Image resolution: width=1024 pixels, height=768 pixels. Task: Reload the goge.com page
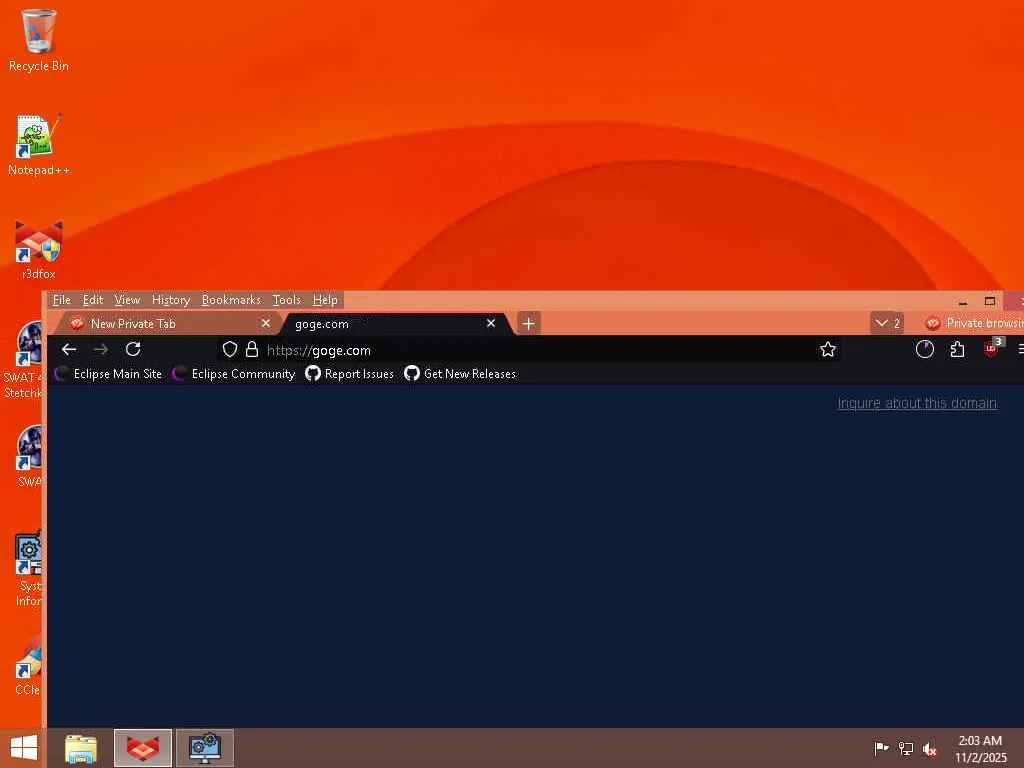[x=133, y=349]
